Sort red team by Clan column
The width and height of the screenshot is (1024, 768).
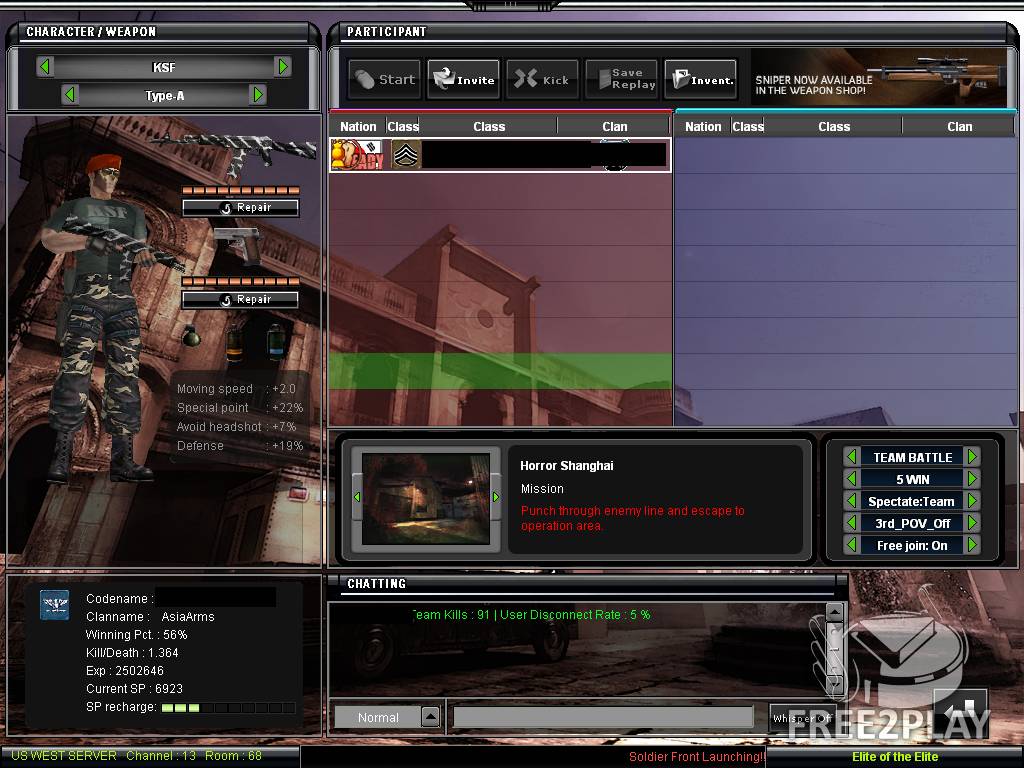[615, 127]
